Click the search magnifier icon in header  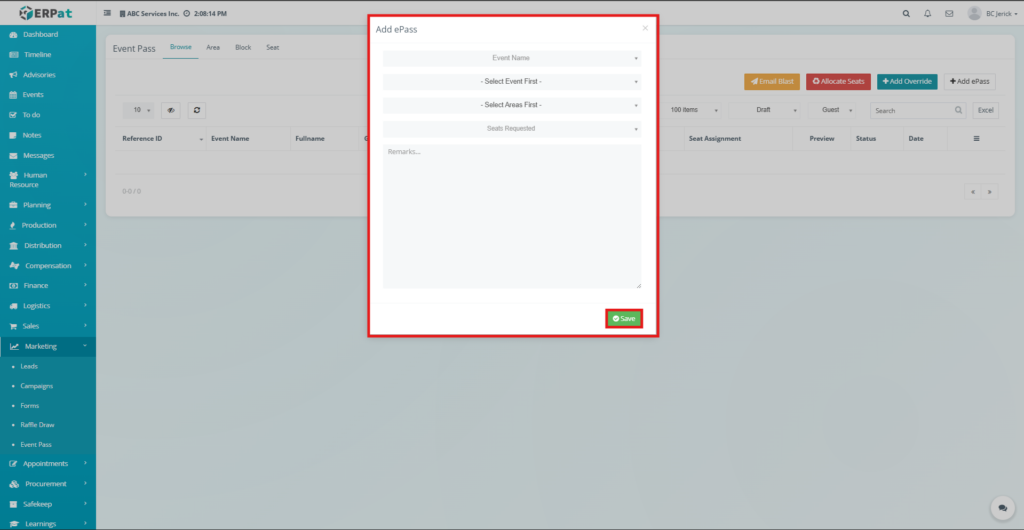[906, 14]
